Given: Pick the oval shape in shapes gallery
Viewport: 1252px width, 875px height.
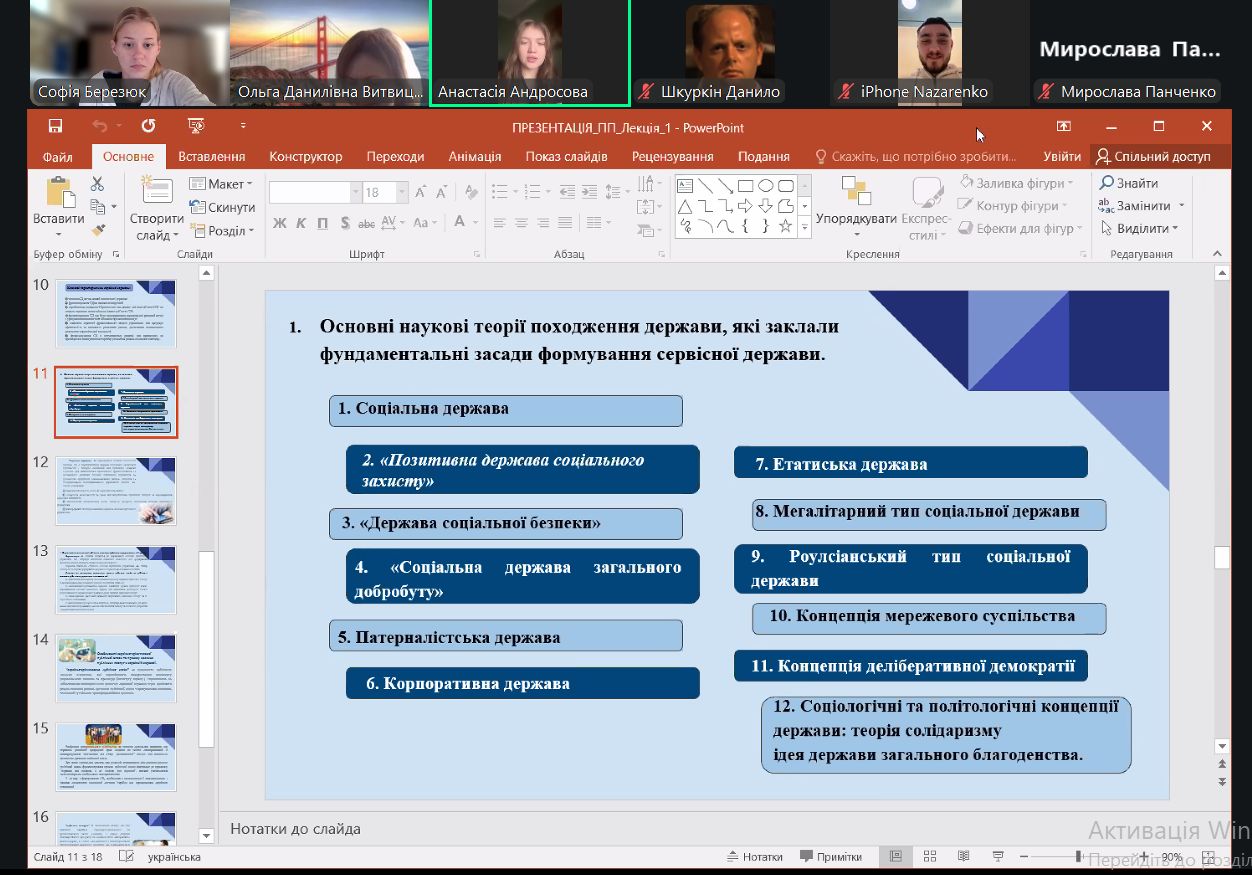Looking at the screenshot, I should (x=765, y=185).
